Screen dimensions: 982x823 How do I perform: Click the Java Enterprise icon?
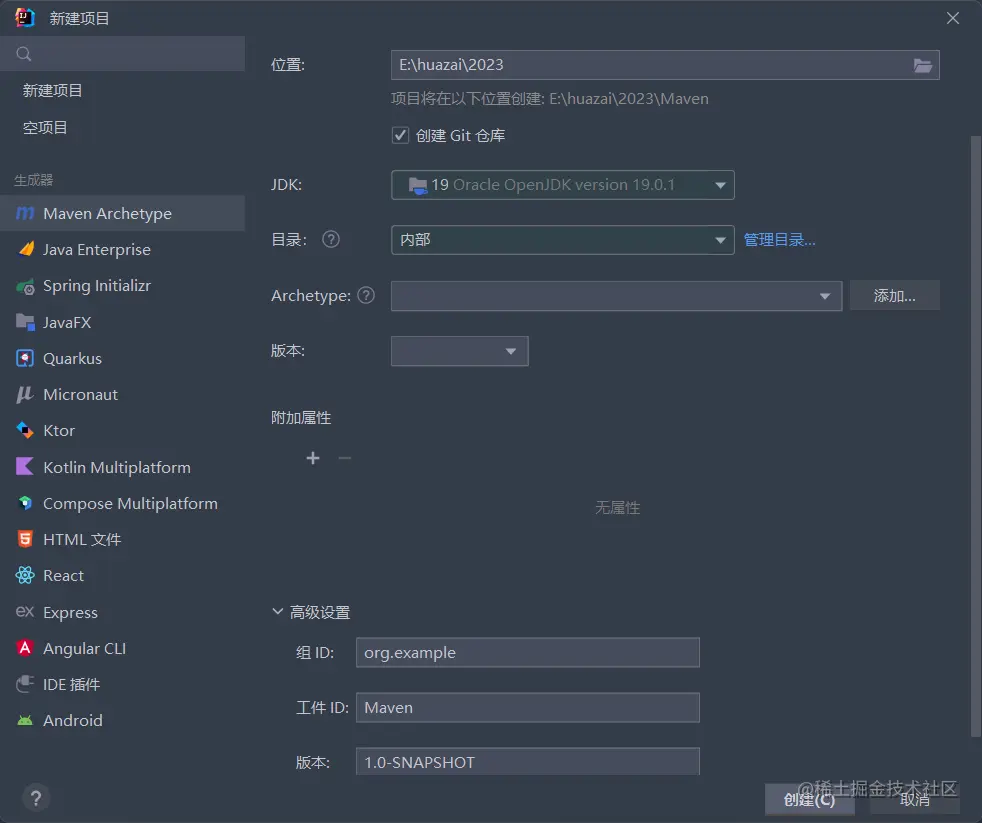click(26, 249)
